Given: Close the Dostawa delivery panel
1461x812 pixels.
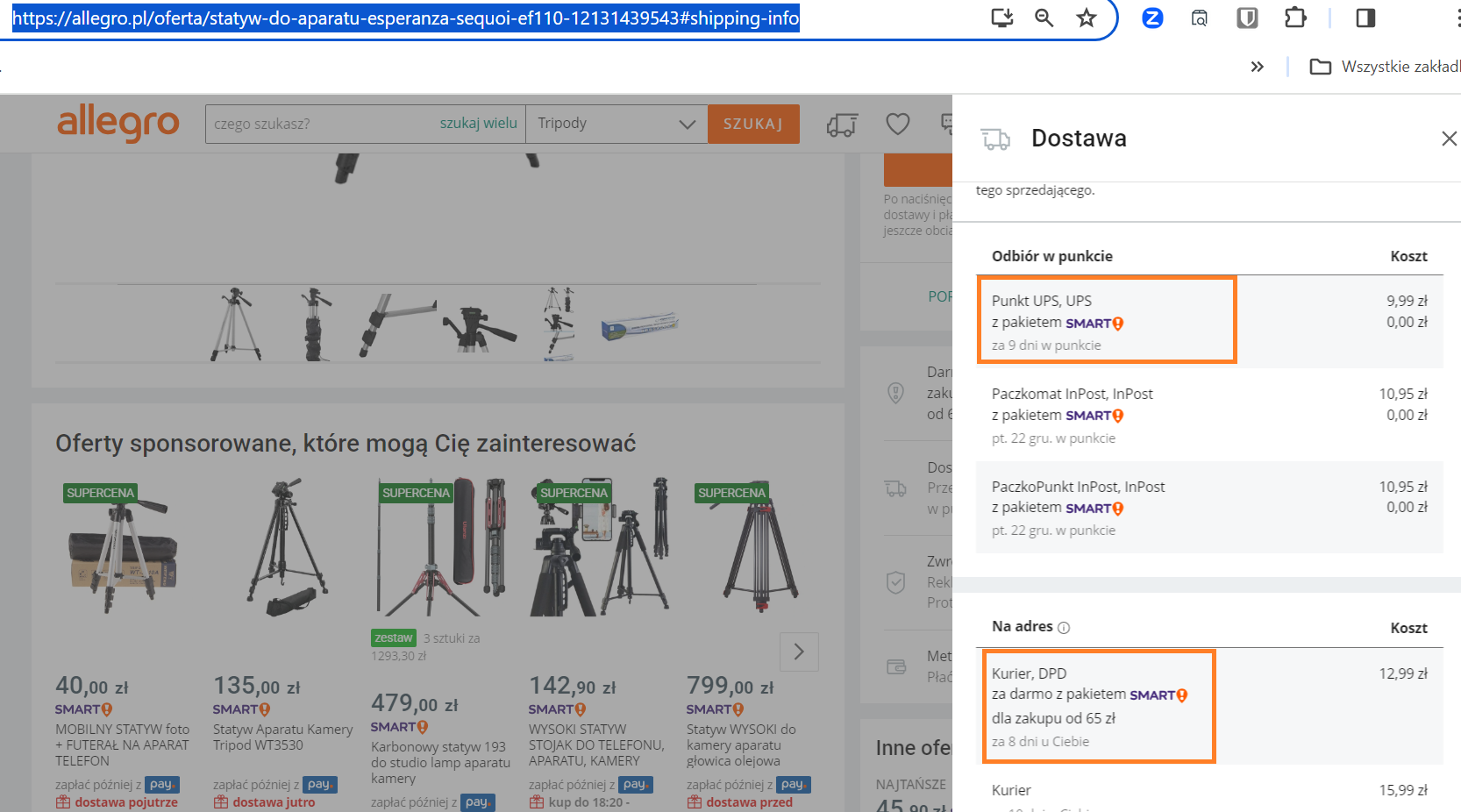Looking at the screenshot, I should pyautogui.click(x=1449, y=138).
